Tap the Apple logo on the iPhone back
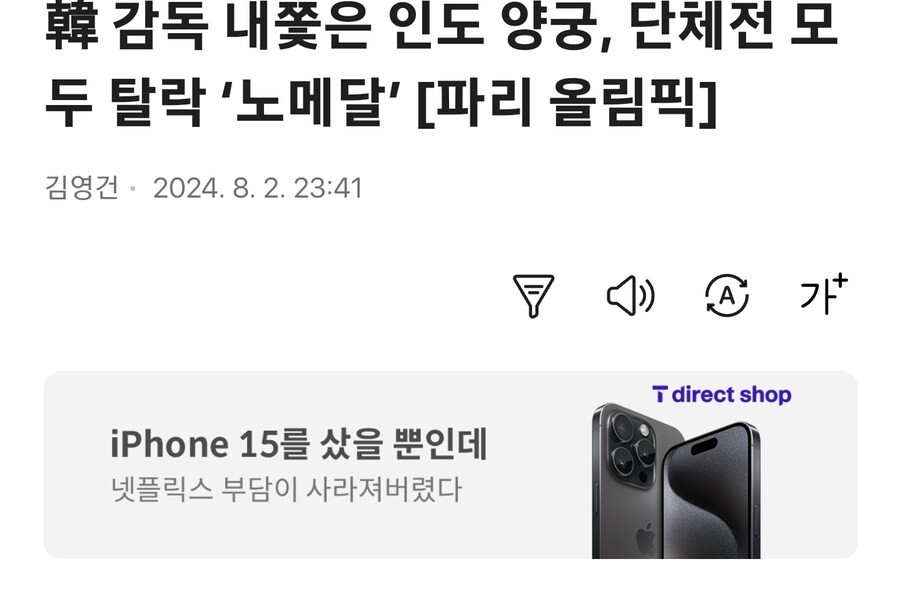 pyautogui.click(x=646, y=539)
